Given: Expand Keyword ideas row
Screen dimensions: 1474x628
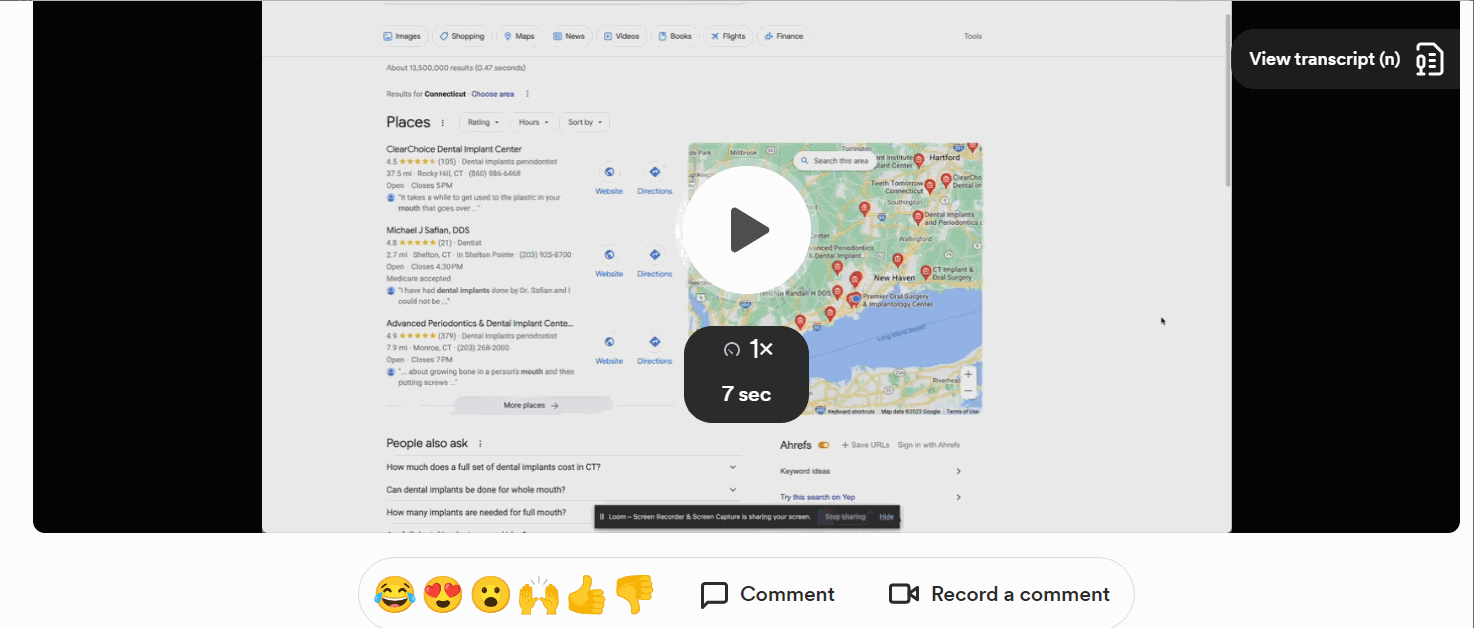Looking at the screenshot, I should pos(871,471).
